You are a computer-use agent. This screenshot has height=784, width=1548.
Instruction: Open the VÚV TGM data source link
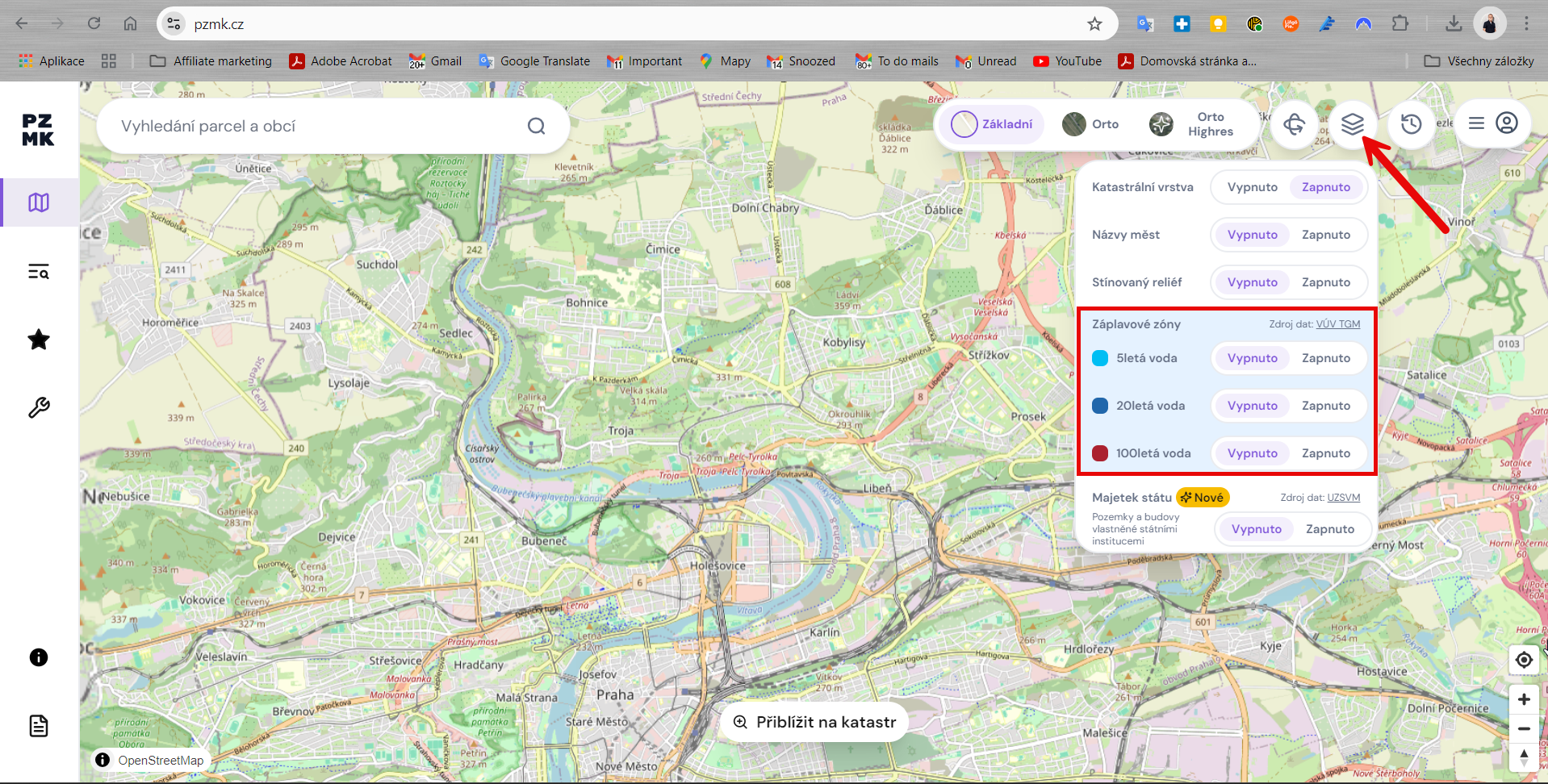pos(1337,324)
